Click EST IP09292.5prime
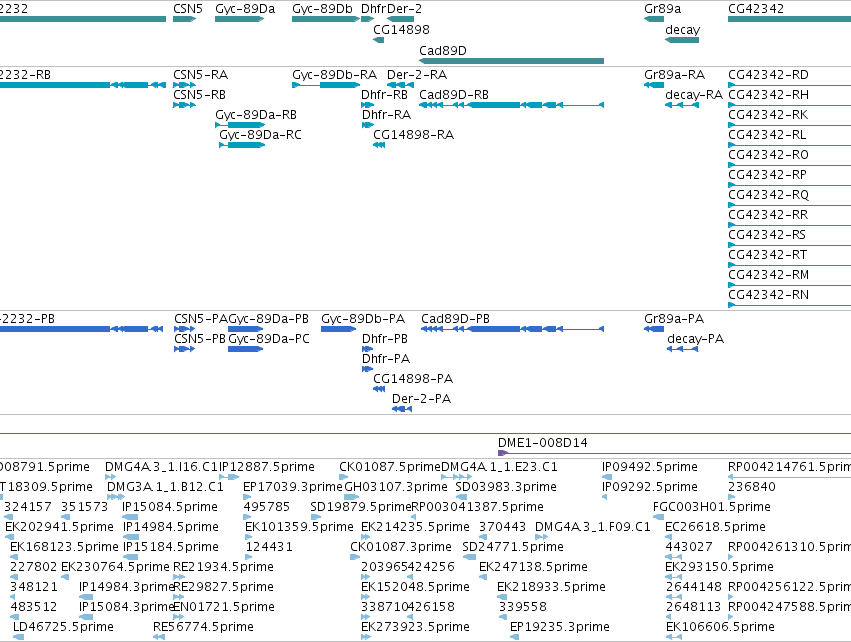The width and height of the screenshot is (851, 642). [650, 487]
